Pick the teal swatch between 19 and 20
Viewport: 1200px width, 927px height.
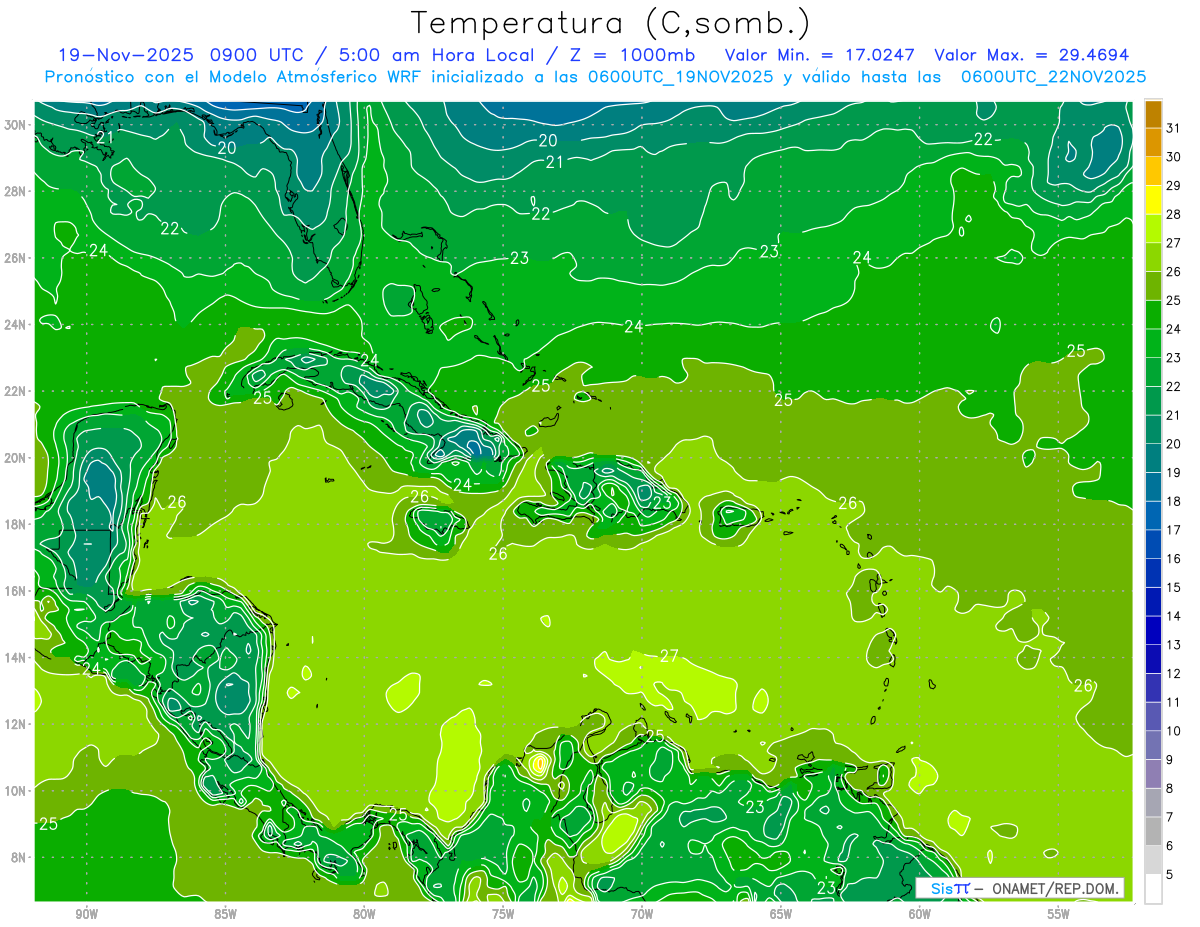(x=1153, y=459)
